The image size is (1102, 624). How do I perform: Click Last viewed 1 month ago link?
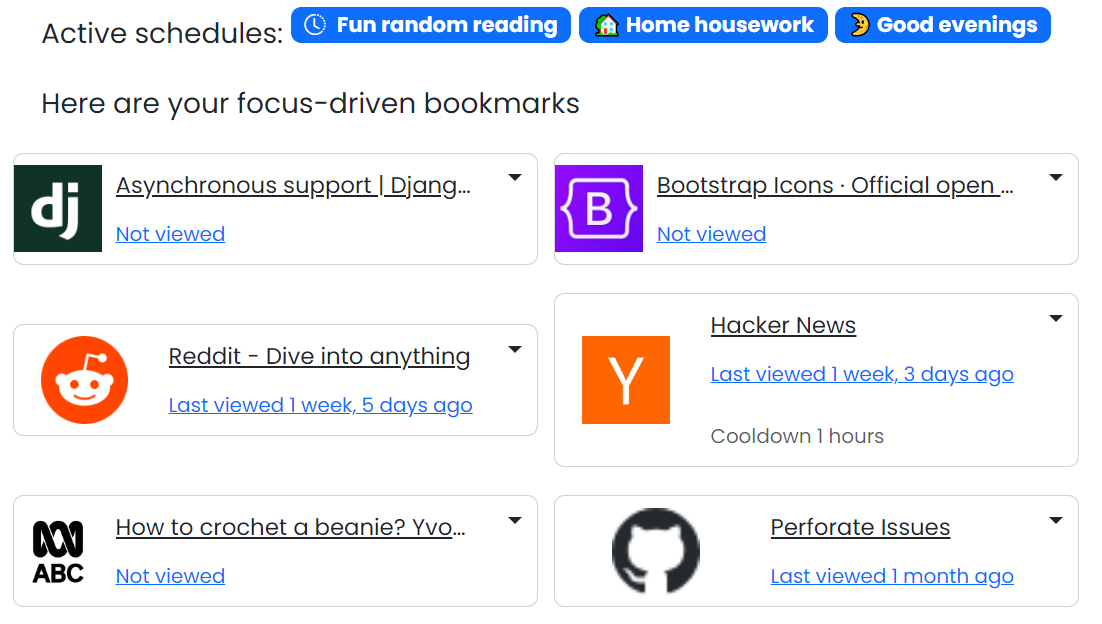pos(892,576)
